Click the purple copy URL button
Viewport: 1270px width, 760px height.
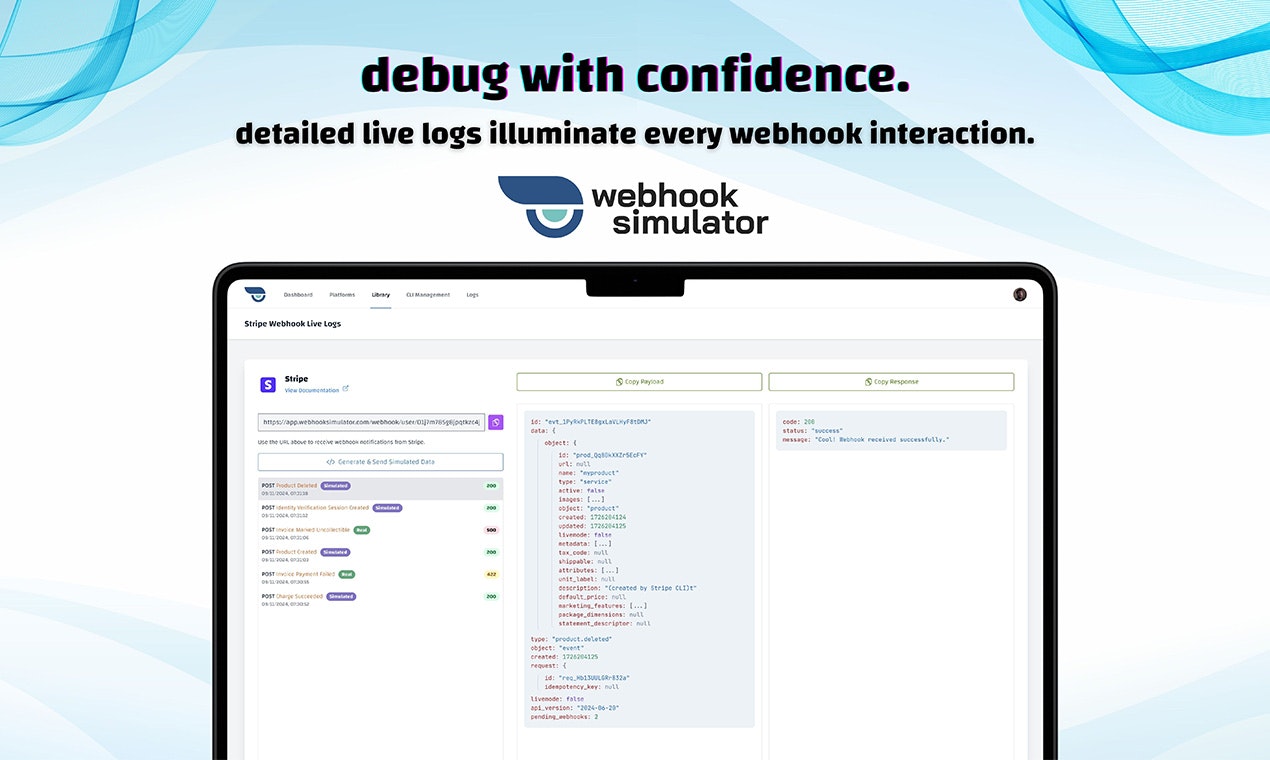tap(496, 422)
